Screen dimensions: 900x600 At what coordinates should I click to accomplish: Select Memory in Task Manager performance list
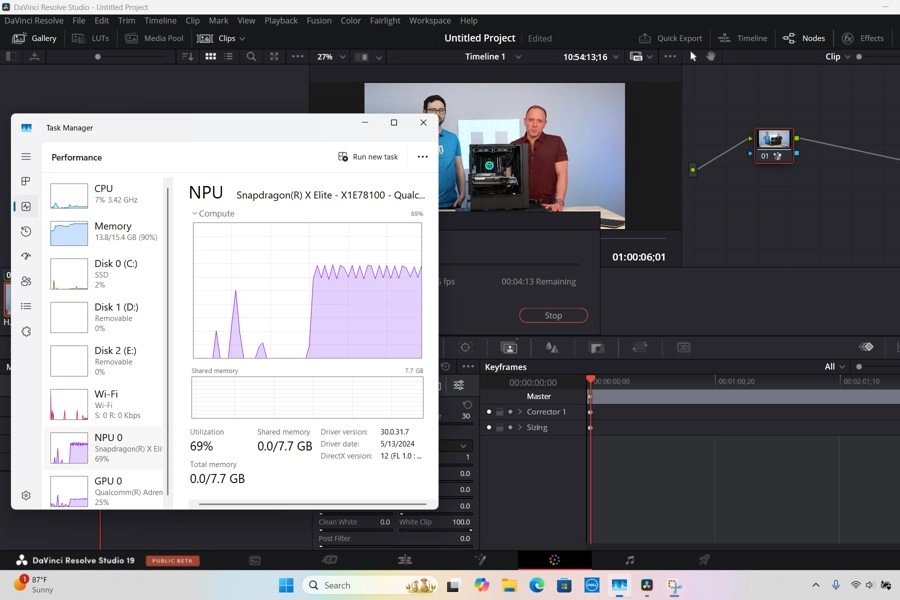pos(104,232)
